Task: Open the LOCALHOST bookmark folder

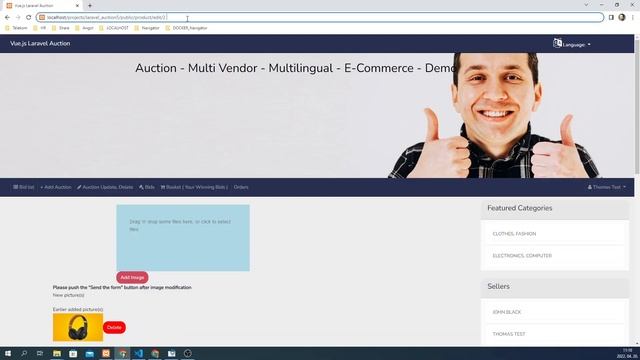Action: (x=113, y=28)
